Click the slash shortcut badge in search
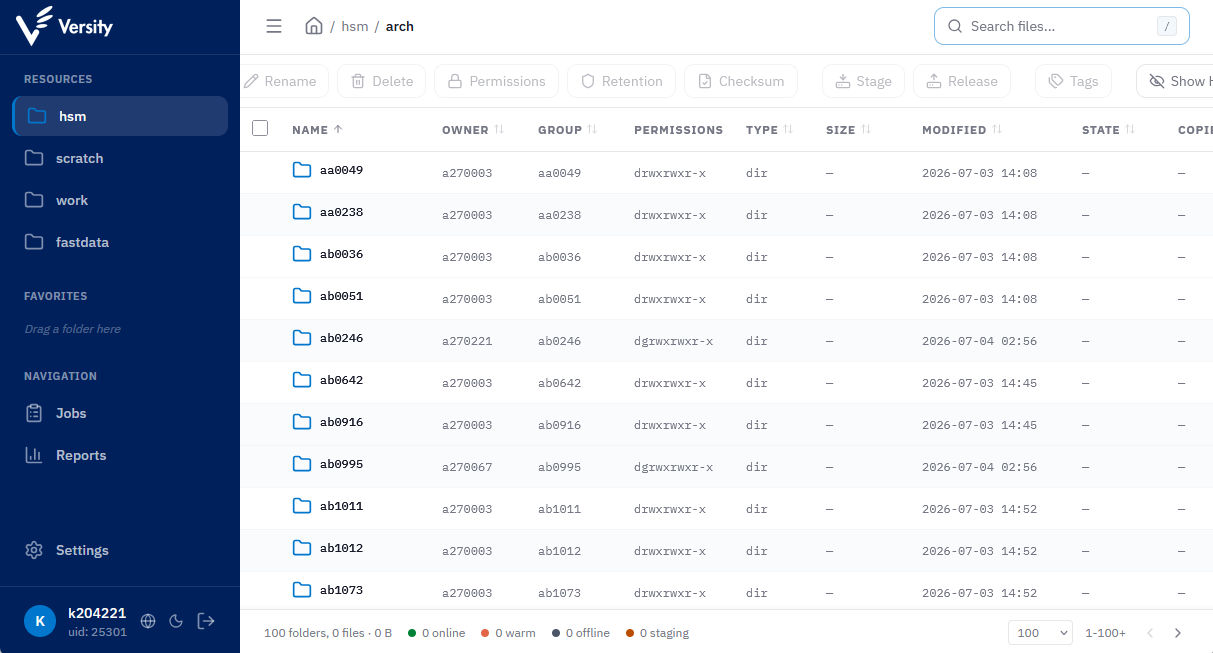 coord(1166,27)
